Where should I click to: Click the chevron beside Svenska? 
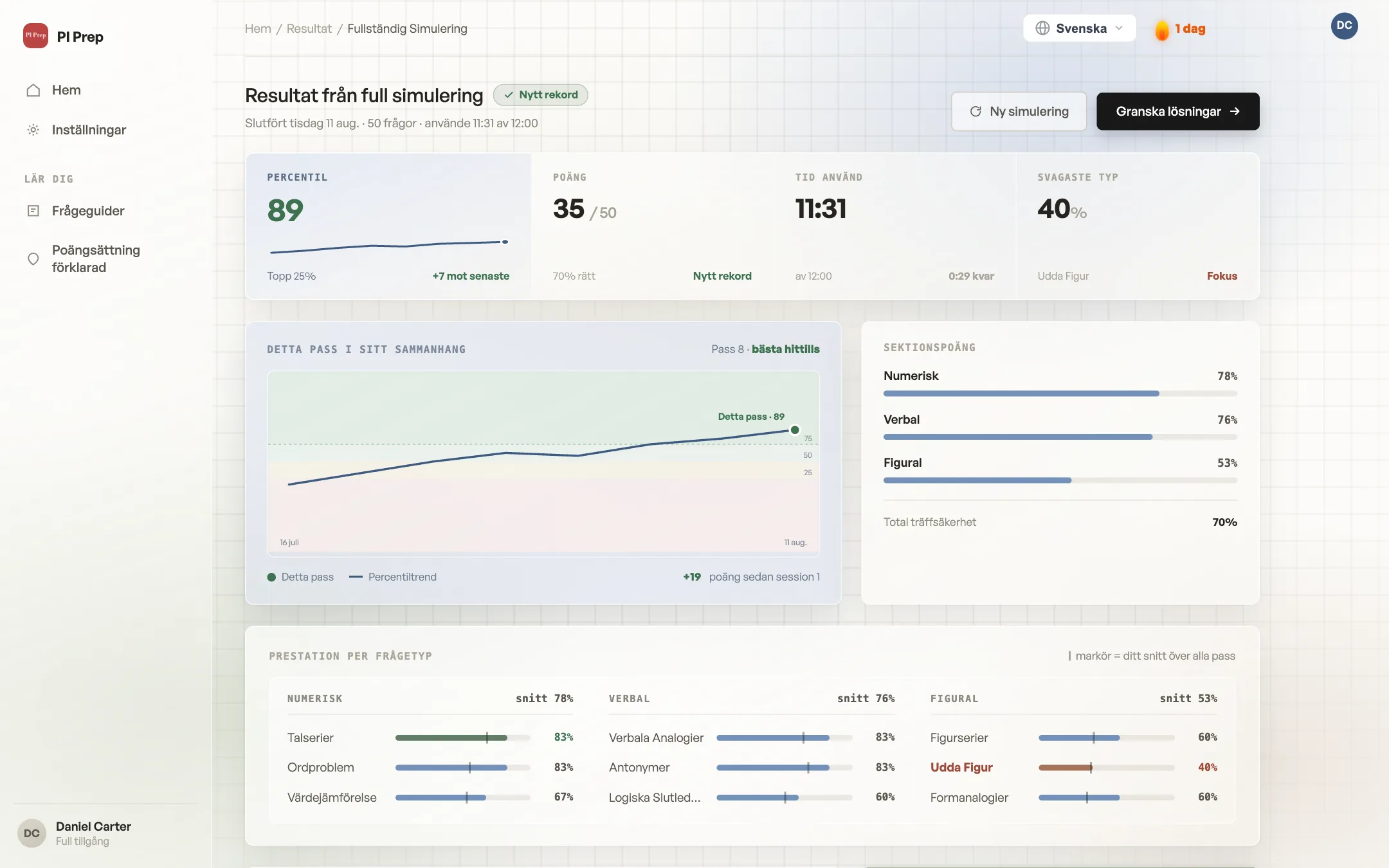tap(1119, 28)
